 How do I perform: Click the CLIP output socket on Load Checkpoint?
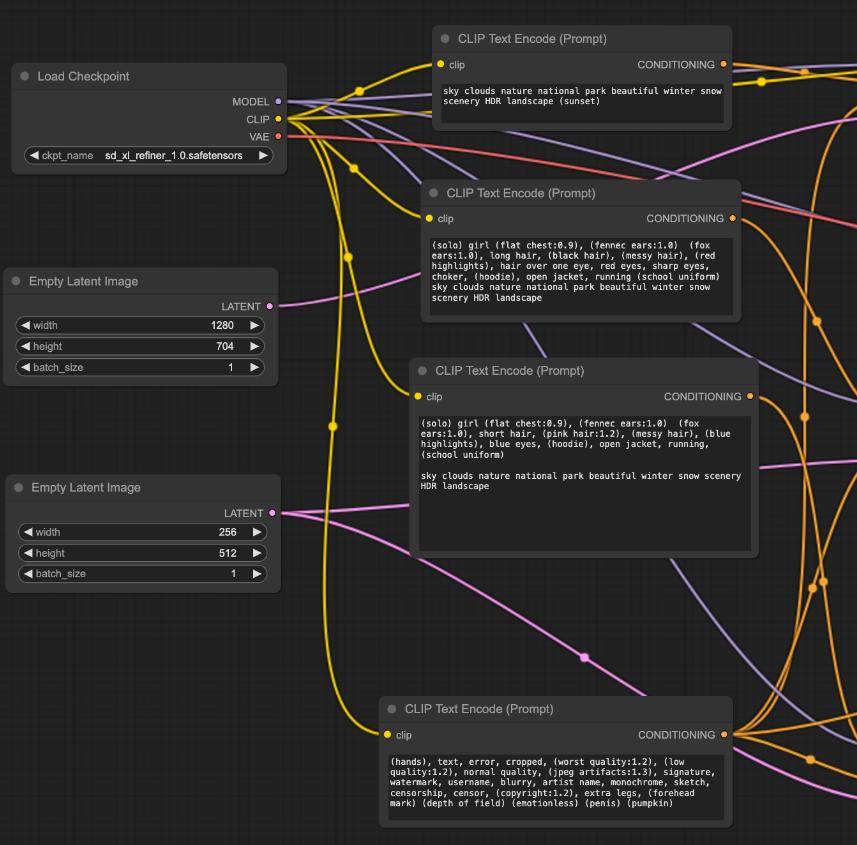coord(278,119)
